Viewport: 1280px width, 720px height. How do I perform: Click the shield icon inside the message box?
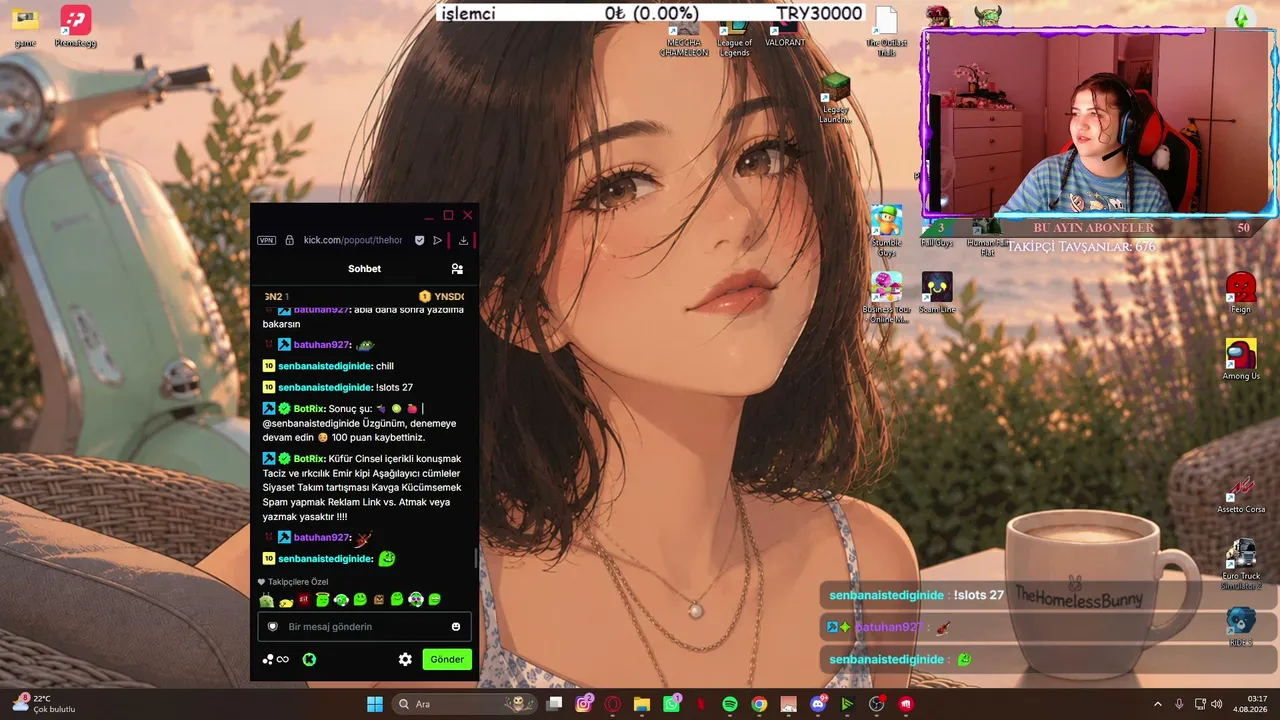click(x=272, y=627)
